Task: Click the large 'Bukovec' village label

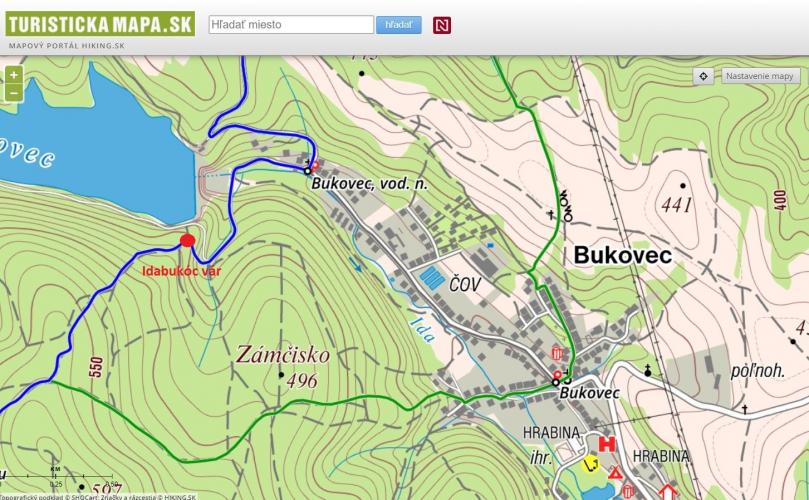Action: click(x=622, y=255)
